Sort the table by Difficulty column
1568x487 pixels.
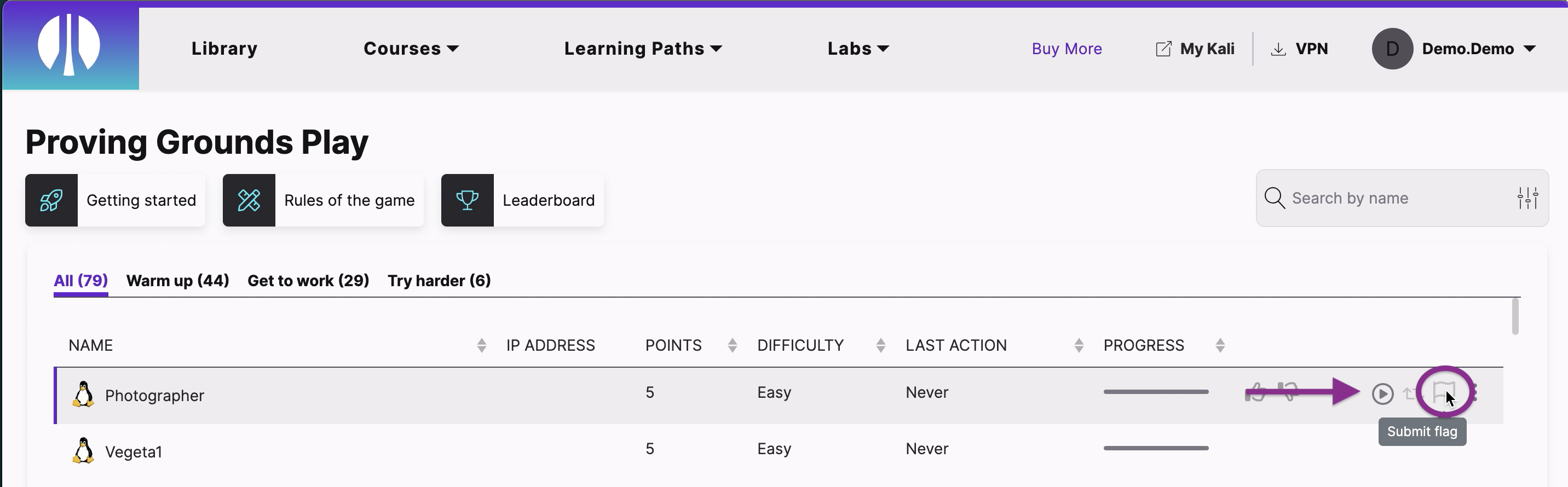(x=880, y=345)
